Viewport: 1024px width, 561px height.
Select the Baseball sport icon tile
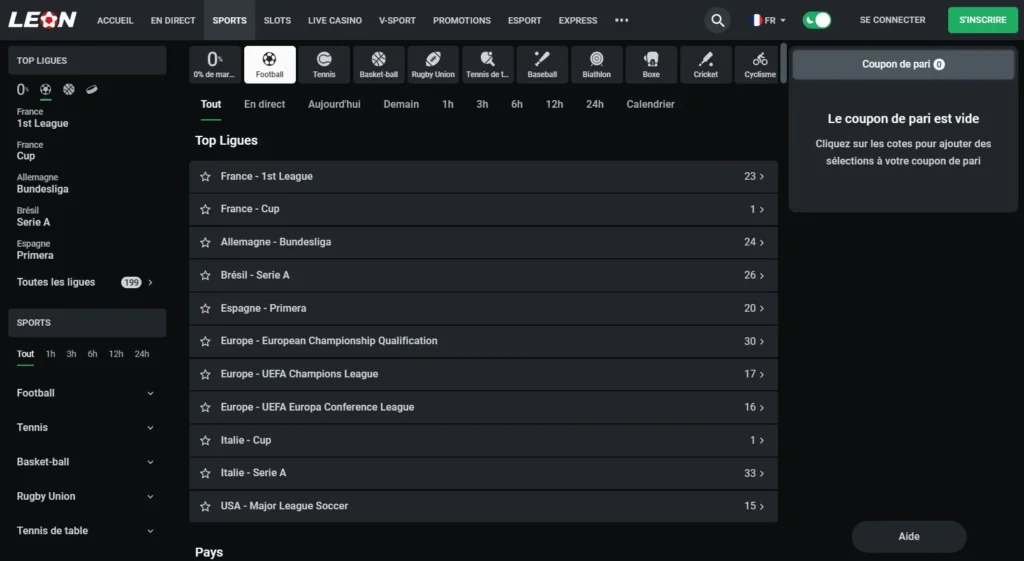click(542, 65)
